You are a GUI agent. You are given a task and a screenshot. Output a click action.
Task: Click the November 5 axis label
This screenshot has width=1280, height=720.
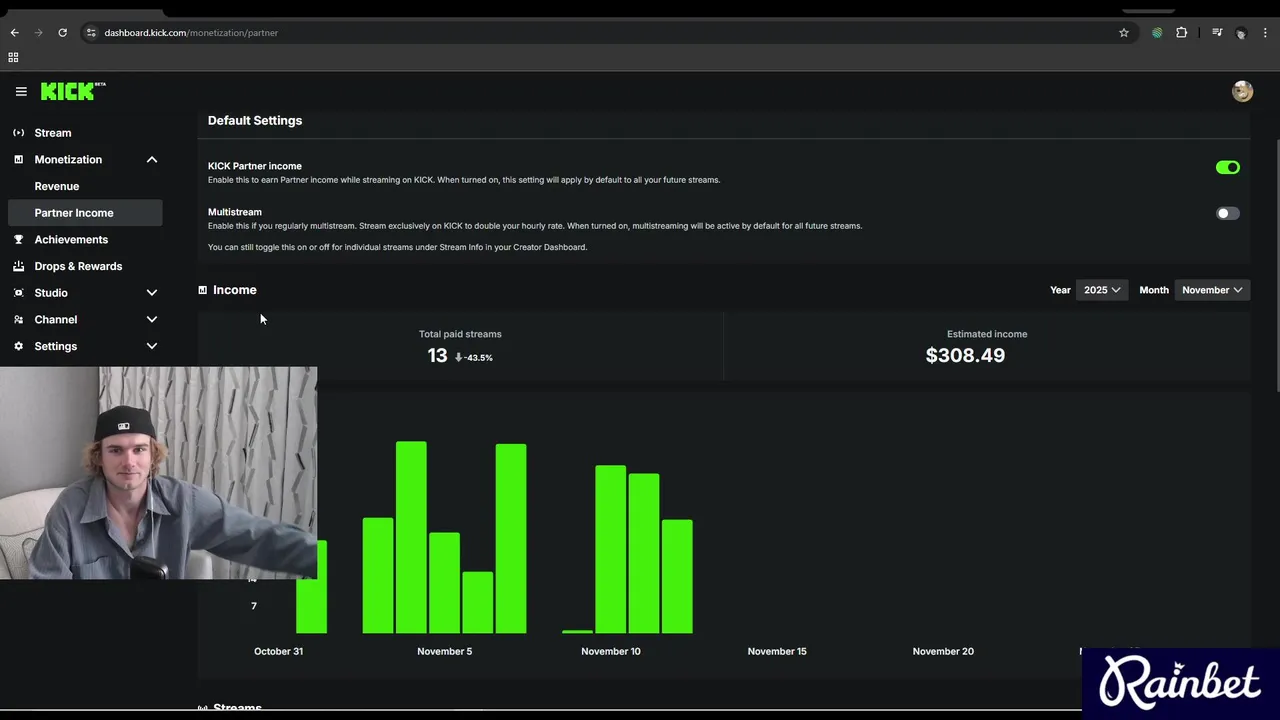(x=445, y=651)
